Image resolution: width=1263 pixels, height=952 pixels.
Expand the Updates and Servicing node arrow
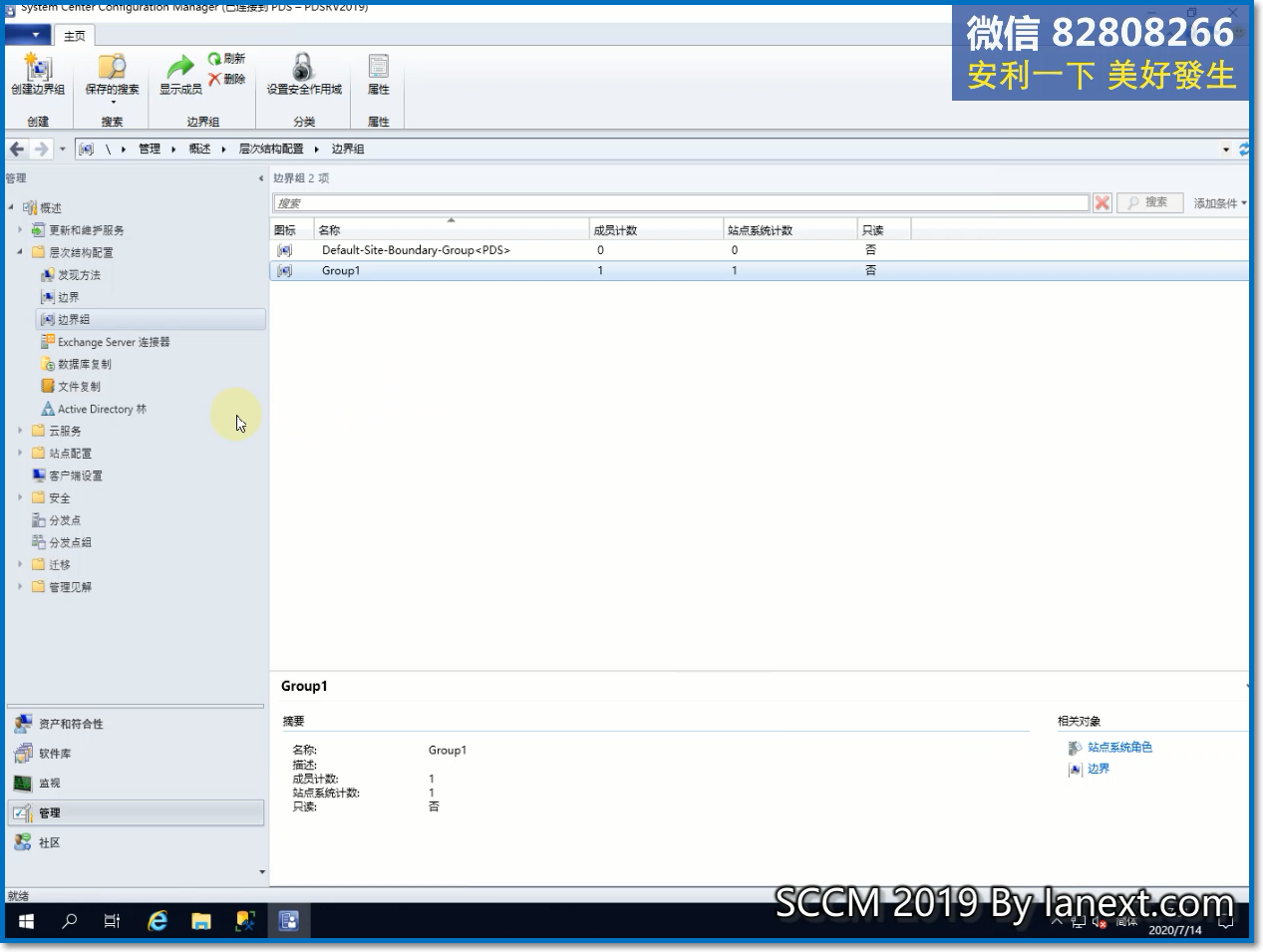20,229
